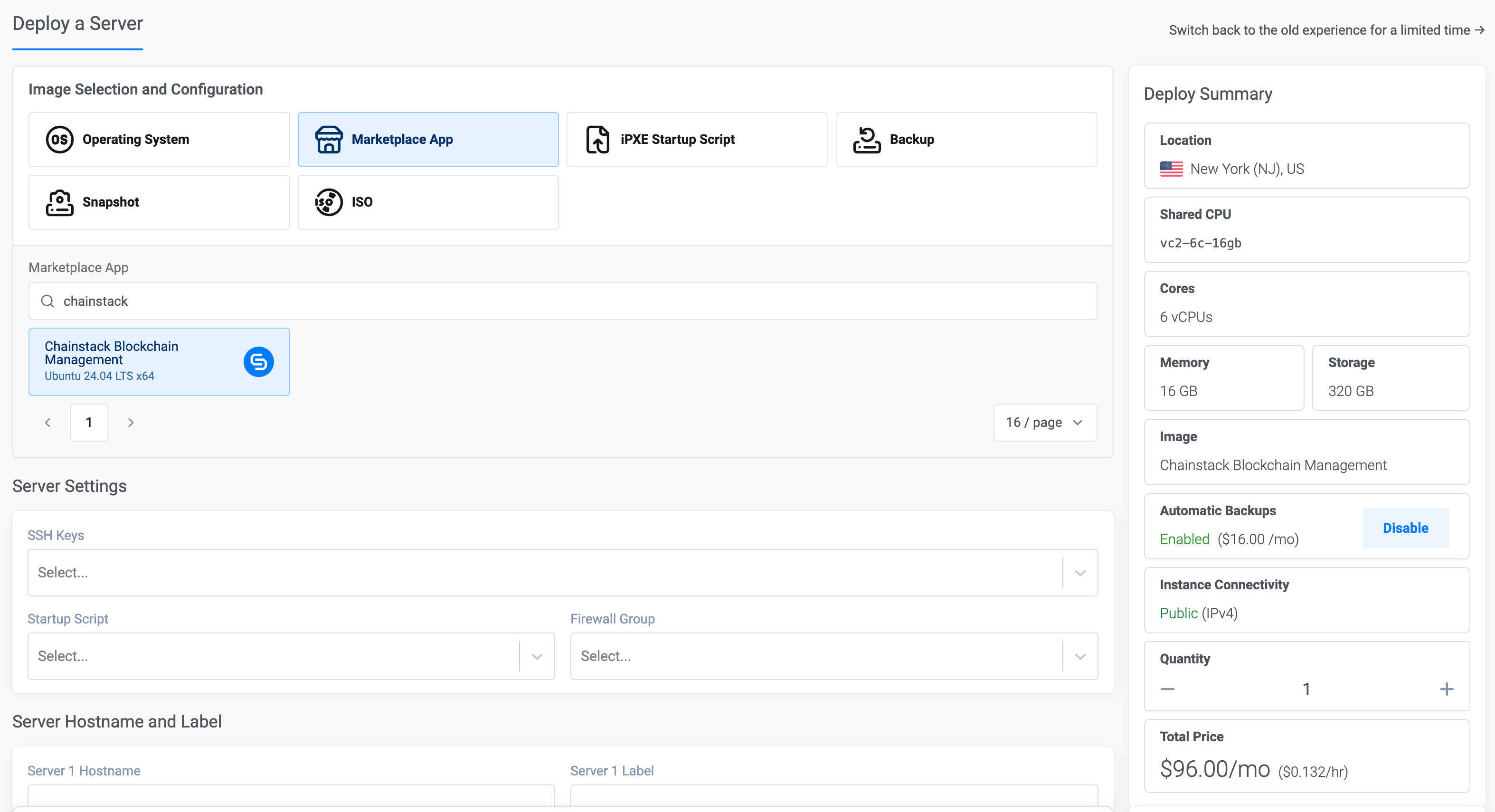Click the Firewall Group select field
1495x812 pixels.
tap(834, 656)
